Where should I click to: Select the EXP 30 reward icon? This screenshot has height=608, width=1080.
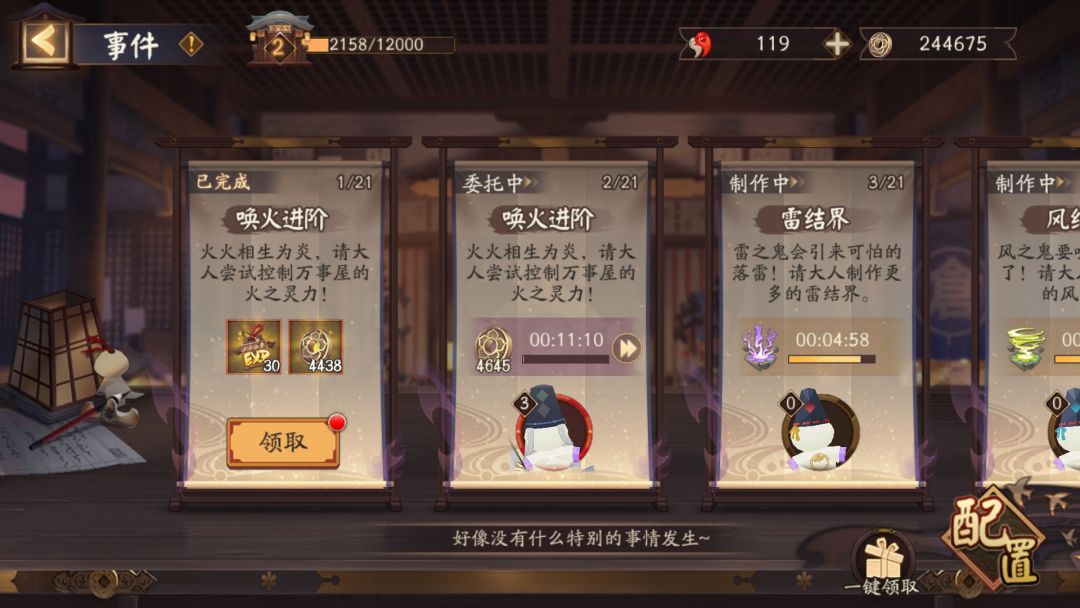click(254, 347)
